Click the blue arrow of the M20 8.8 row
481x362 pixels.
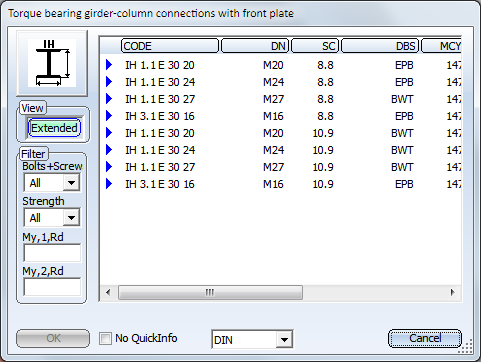click(109, 65)
